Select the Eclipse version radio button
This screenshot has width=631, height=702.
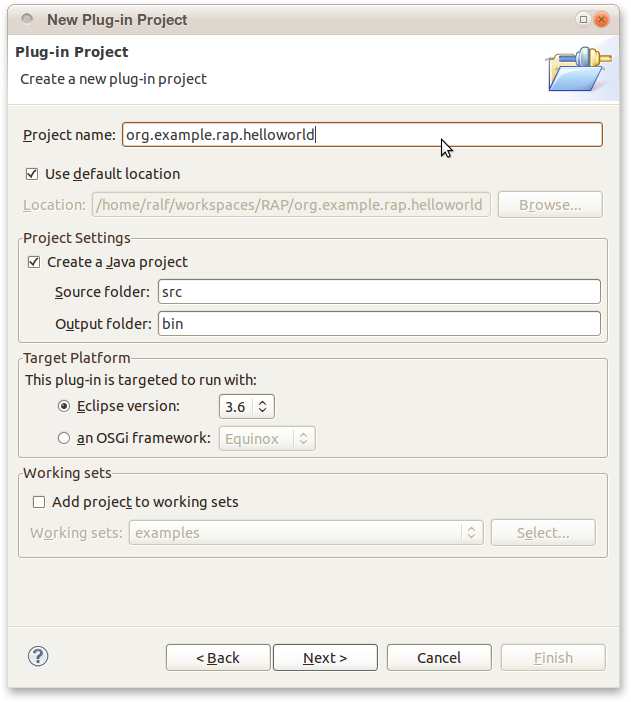[x=64, y=406]
